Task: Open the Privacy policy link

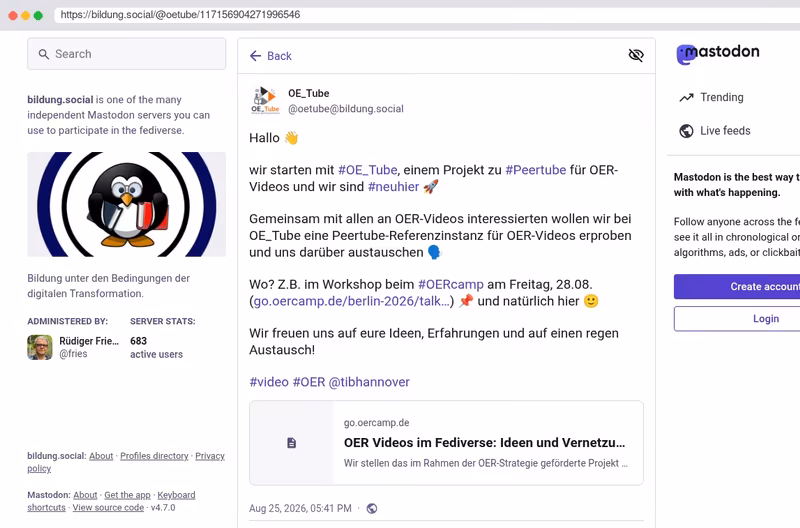Action: 210,456
